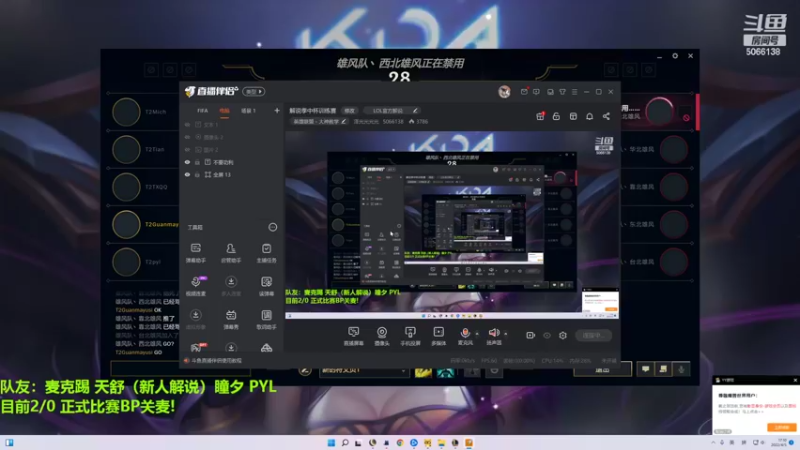The height and width of the screenshot is (450, 800).
Task: Click the toolbox more-options circle icon
Action: 273,227
